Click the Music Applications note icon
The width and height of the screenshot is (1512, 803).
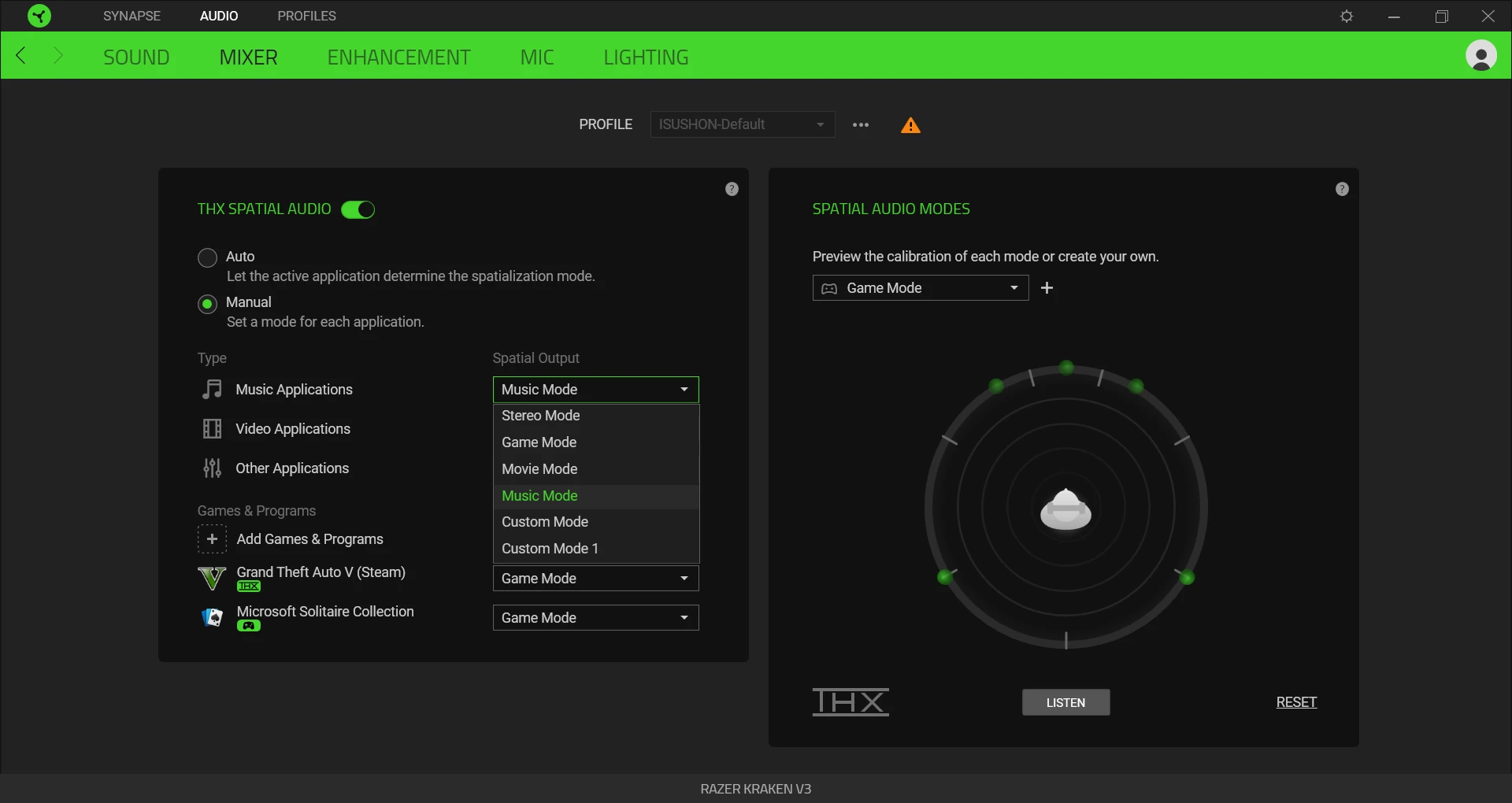click(x=212, y=389)
